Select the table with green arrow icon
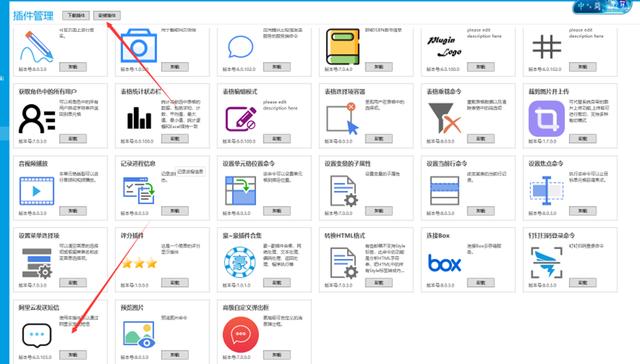Viewport: 640px width, 364px height. point(241,191)
